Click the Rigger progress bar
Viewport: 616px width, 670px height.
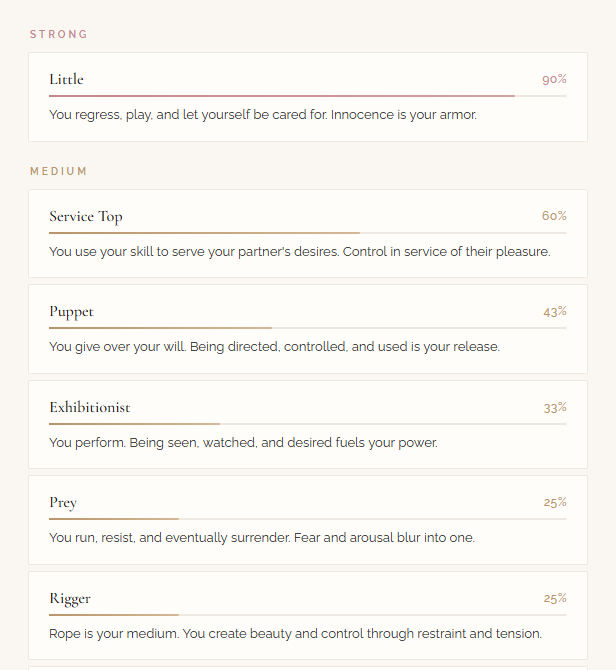[307, 615]
